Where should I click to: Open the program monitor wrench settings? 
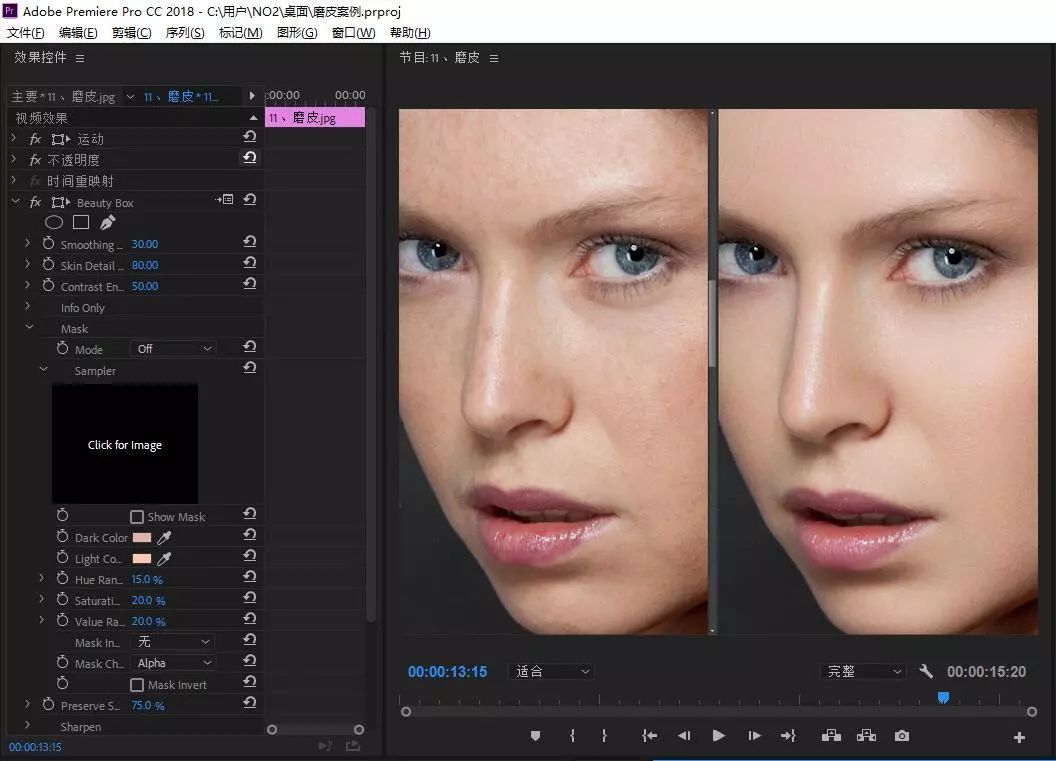926,671
